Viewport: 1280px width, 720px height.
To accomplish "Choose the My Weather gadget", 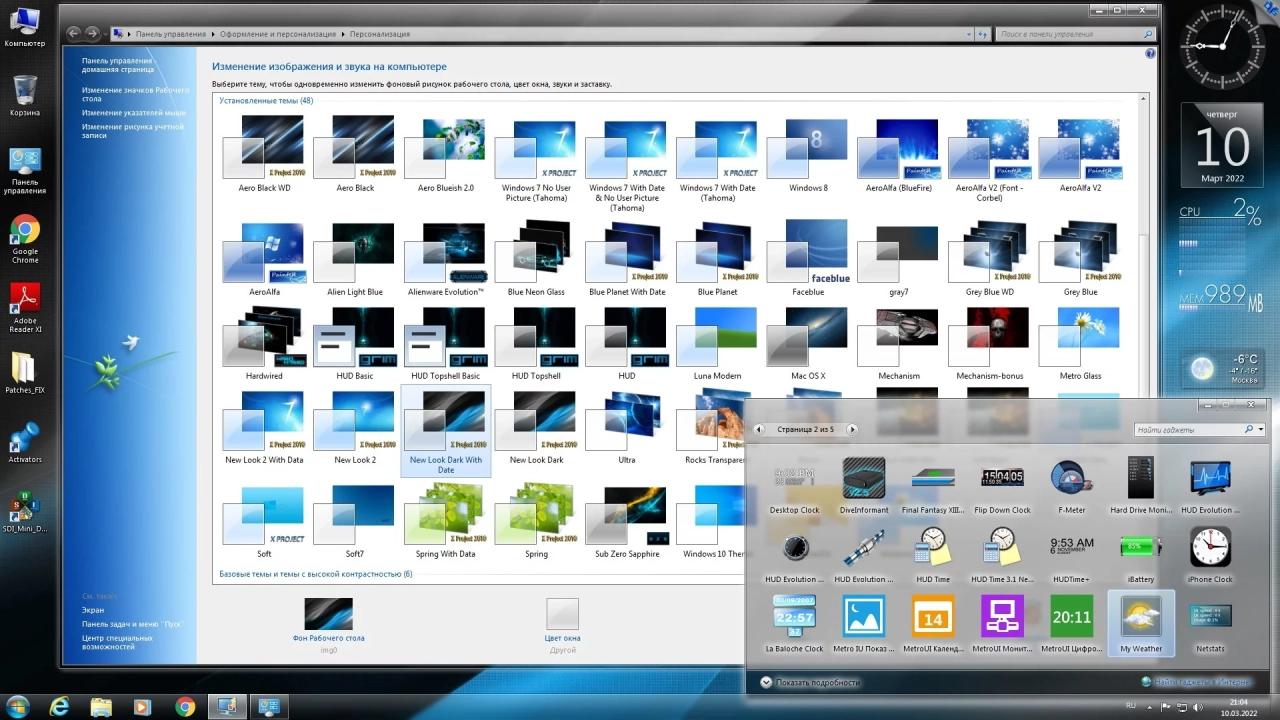I will [x=1141, y=622].
